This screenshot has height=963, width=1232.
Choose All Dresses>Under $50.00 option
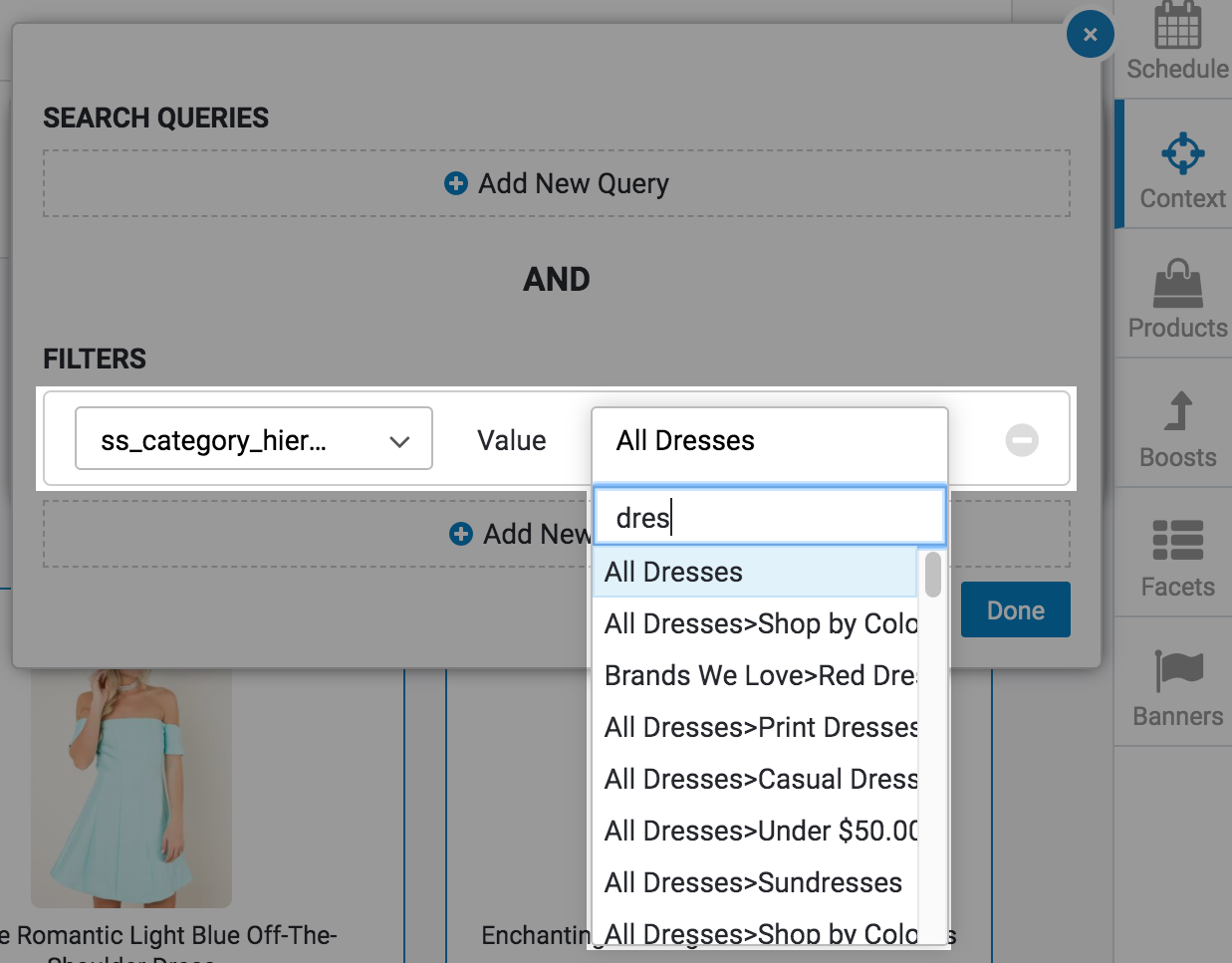pyautogui.click(x=759, y=831)
